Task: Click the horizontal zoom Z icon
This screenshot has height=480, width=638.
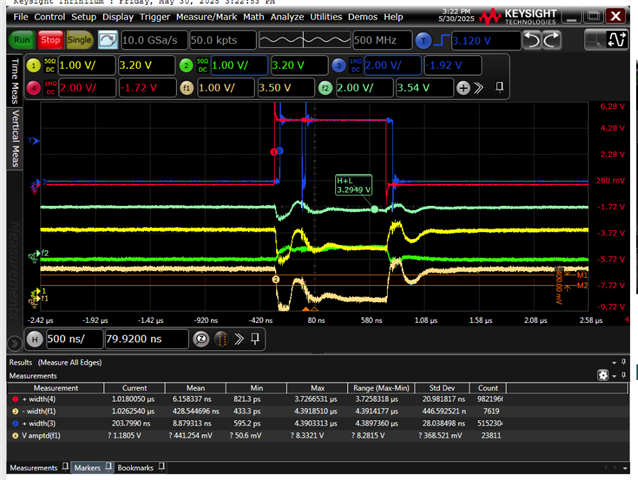Action: point(201,339)
